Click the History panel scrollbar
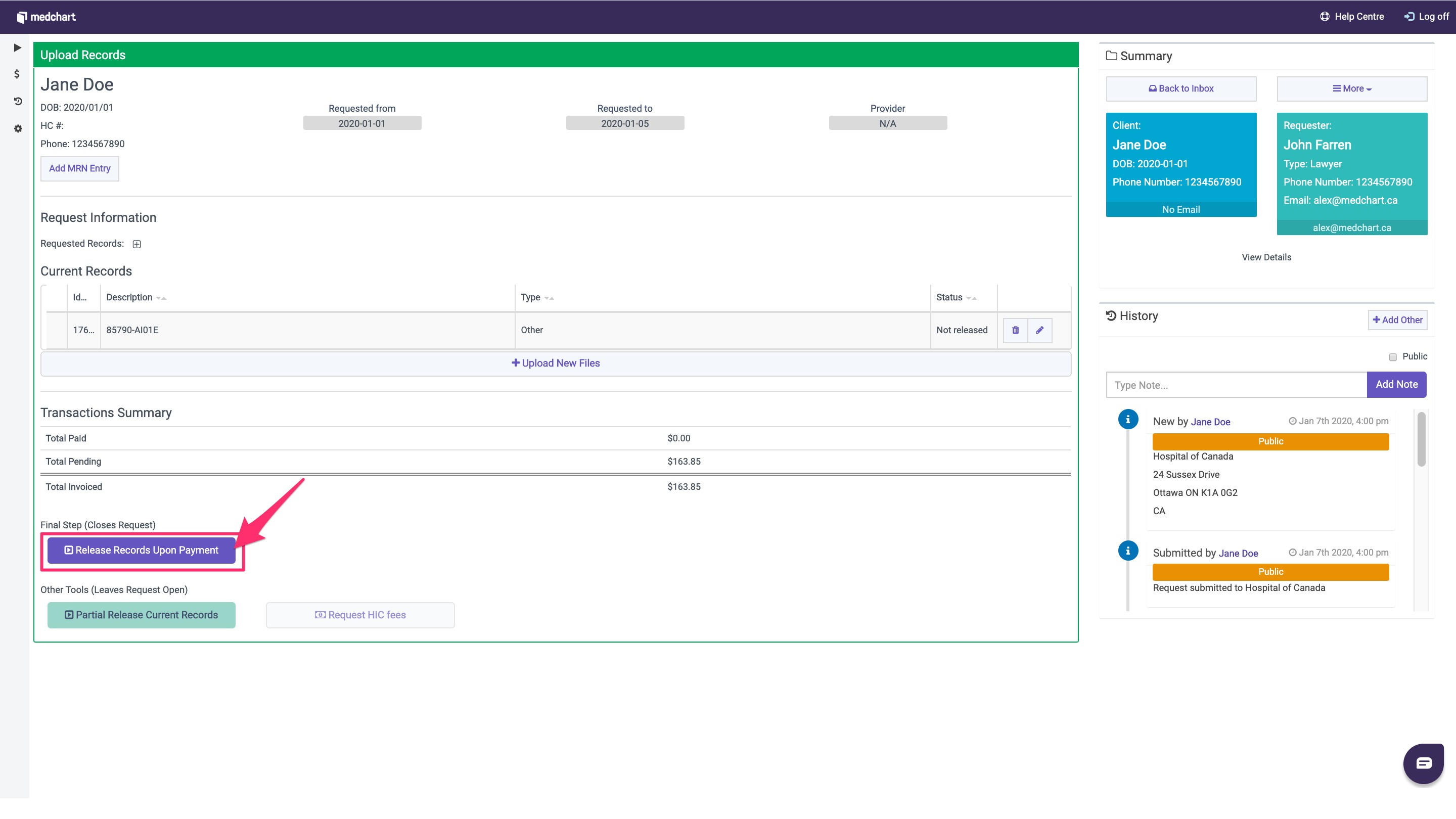Viewport: 1456px width, 819px height. pos(1421,440)
